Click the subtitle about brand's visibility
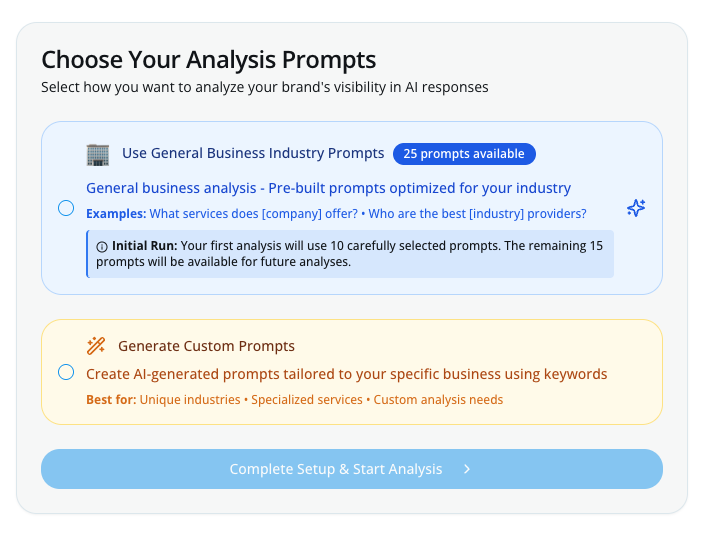The width and height of the screenshot is (707, 535). 264,87
